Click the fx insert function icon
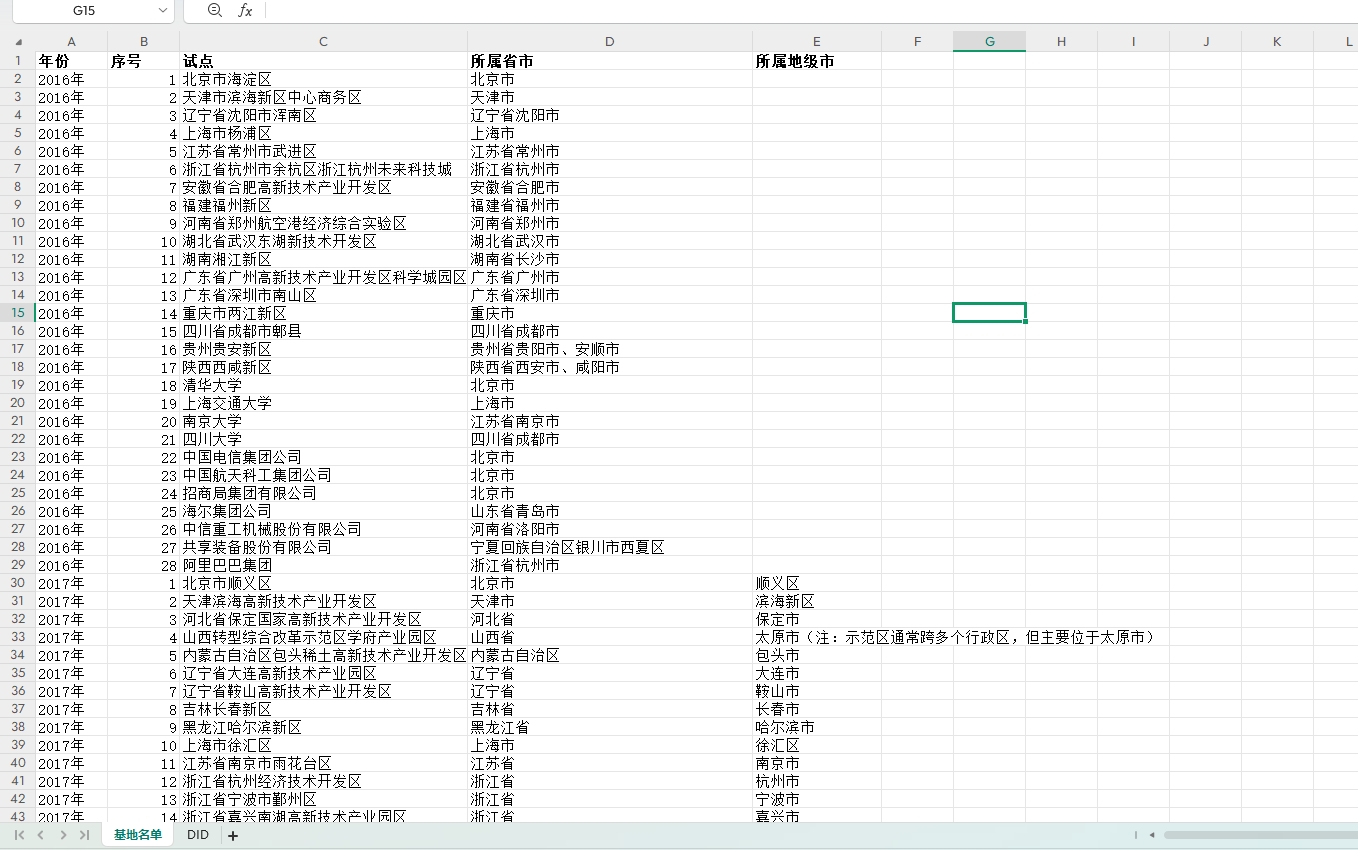This screenshot has height=850, width=1358. 245,10
